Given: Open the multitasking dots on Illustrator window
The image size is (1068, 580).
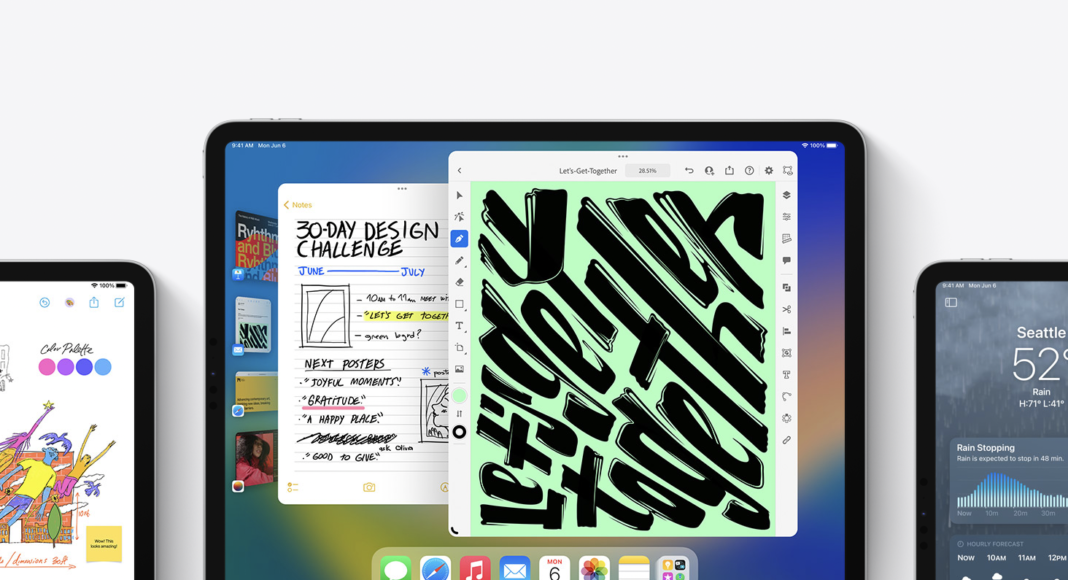Looking at the screenshot, I should point(623,157).
